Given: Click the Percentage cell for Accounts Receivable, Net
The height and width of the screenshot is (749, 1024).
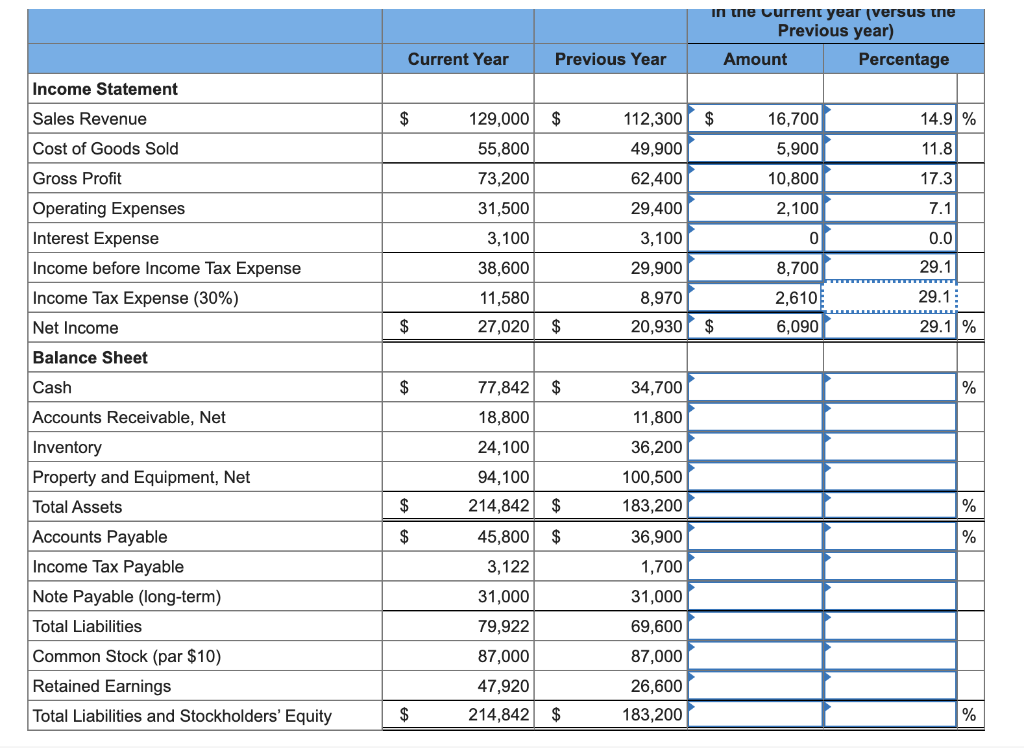Looking at the screenshot, I should click(x=888, y=417).
